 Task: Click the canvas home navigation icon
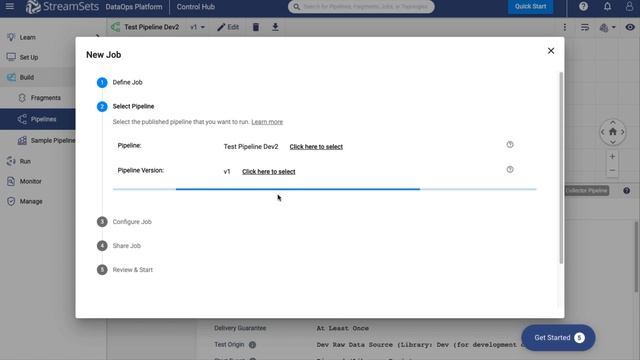(613, 132)
